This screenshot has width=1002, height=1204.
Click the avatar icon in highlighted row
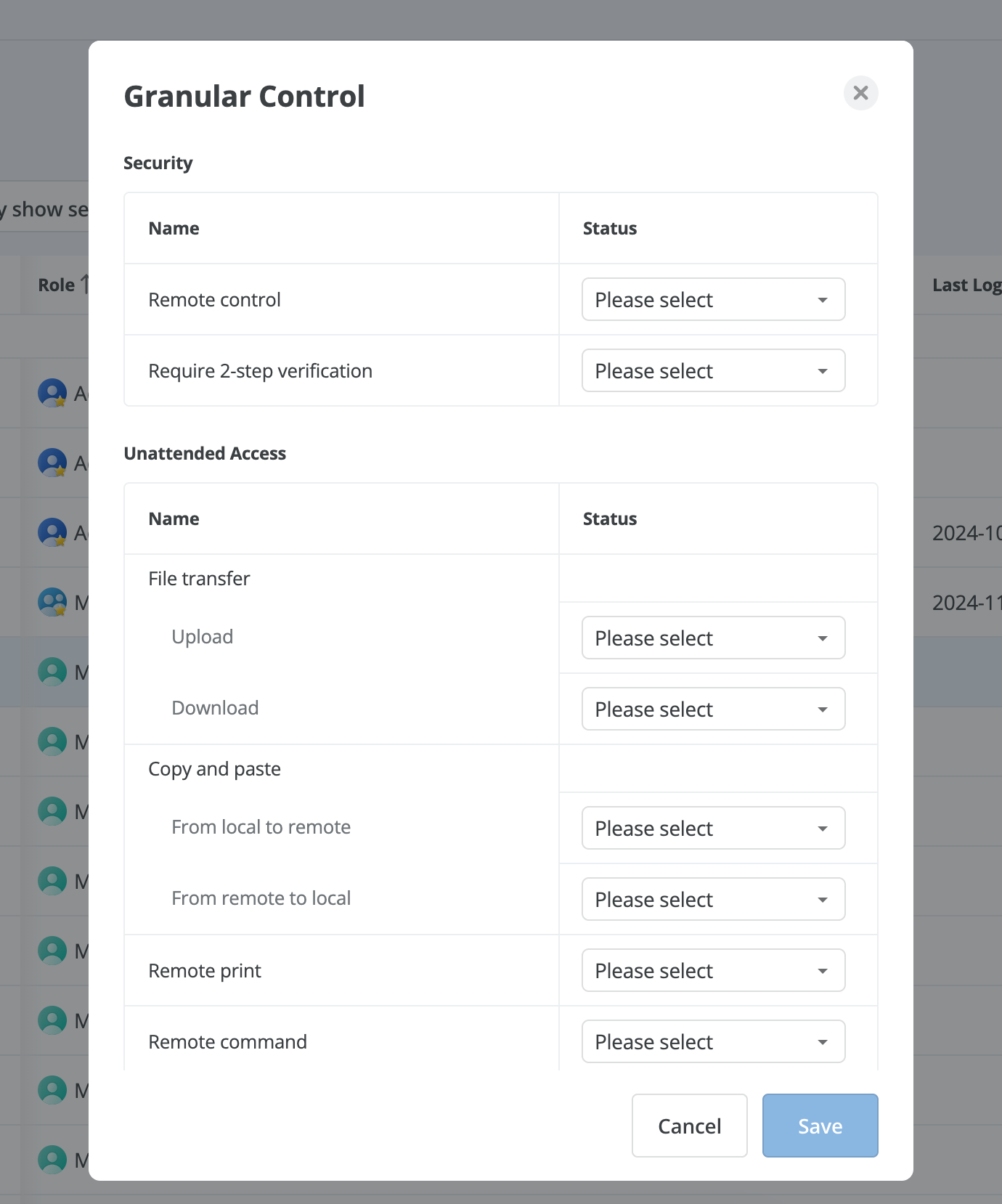pos(52,672)
